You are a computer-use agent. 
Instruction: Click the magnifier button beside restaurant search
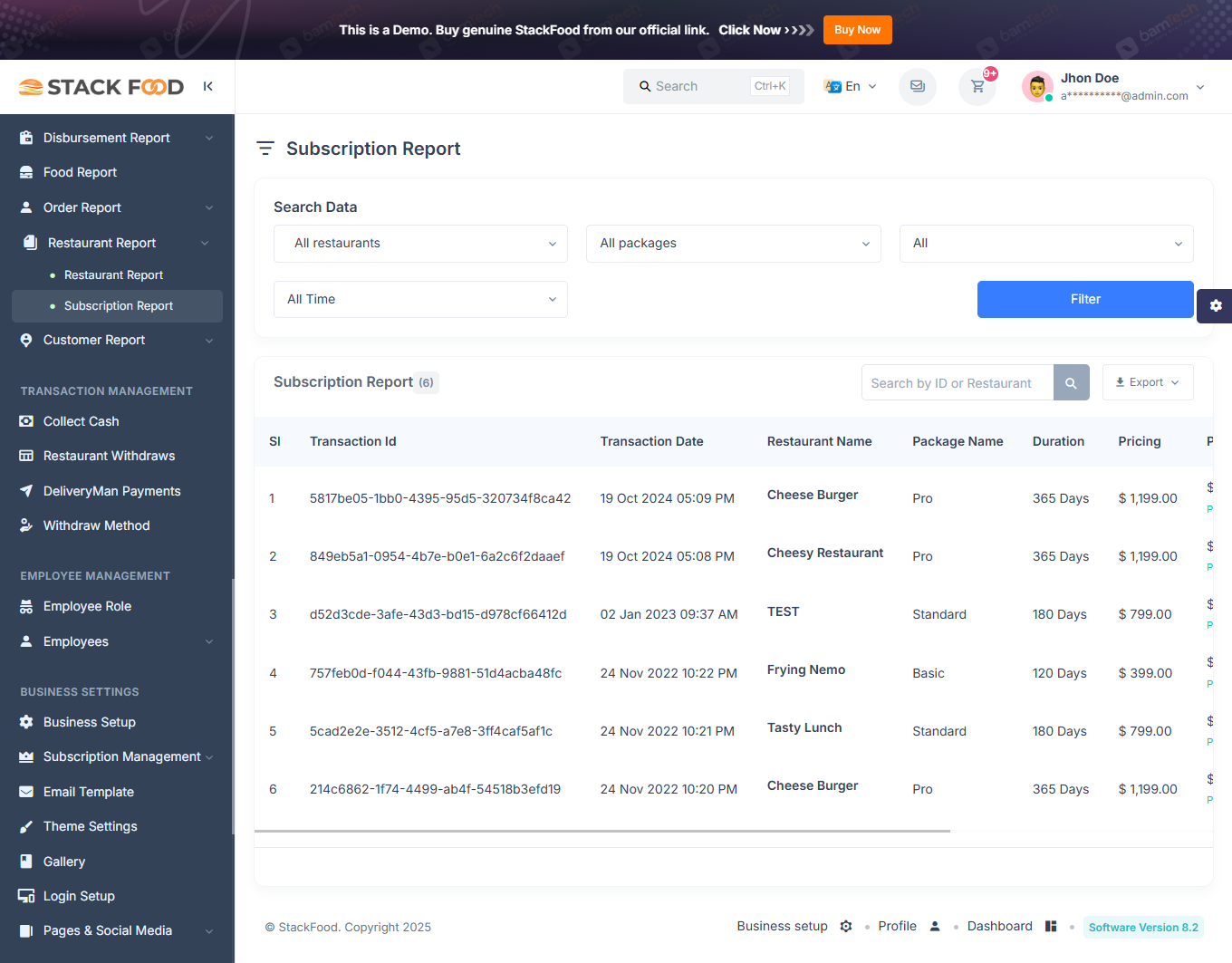(1071, 383)
